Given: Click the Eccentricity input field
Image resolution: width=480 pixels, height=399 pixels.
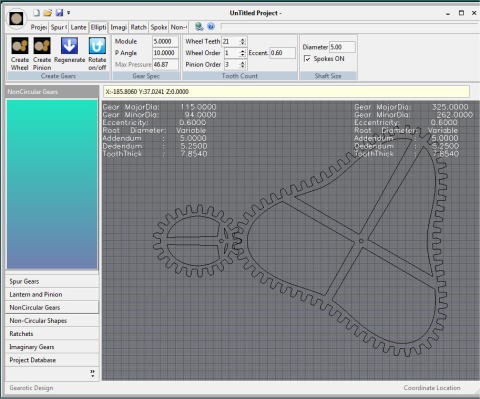Looking at the screenshot, I should [282, 53].
